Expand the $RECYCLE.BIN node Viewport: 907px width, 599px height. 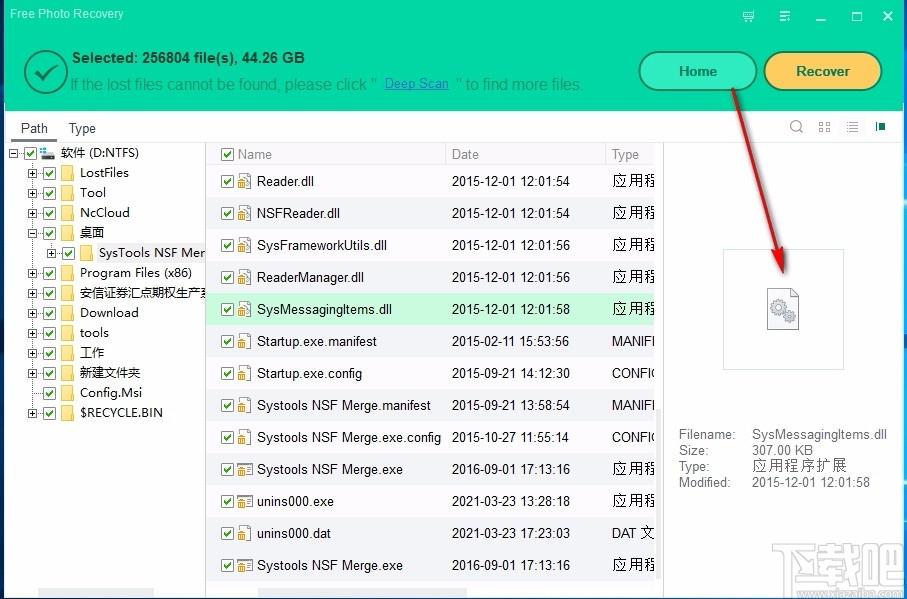pos(32,413)
